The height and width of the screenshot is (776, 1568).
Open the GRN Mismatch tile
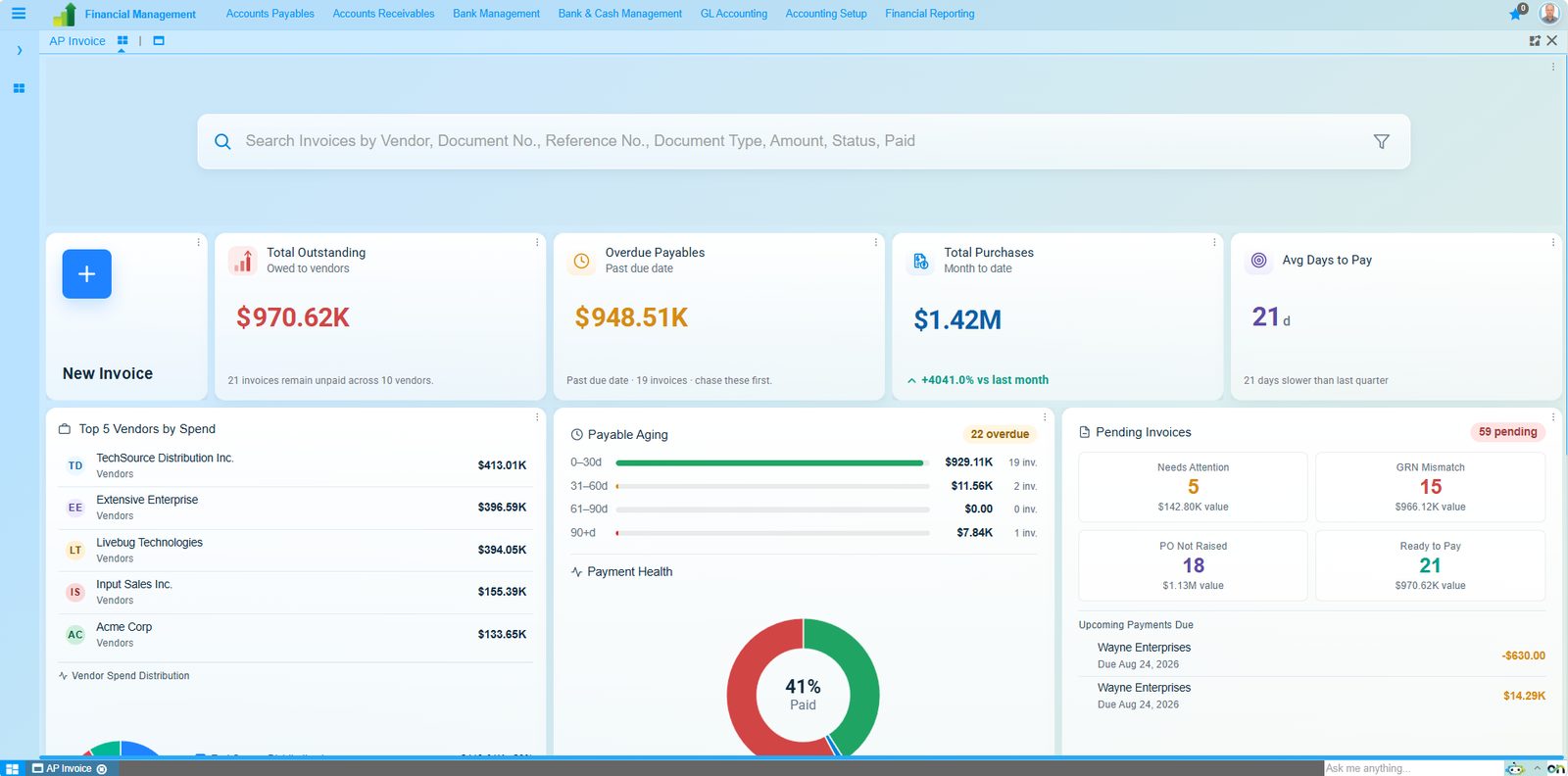point(1430,487)
